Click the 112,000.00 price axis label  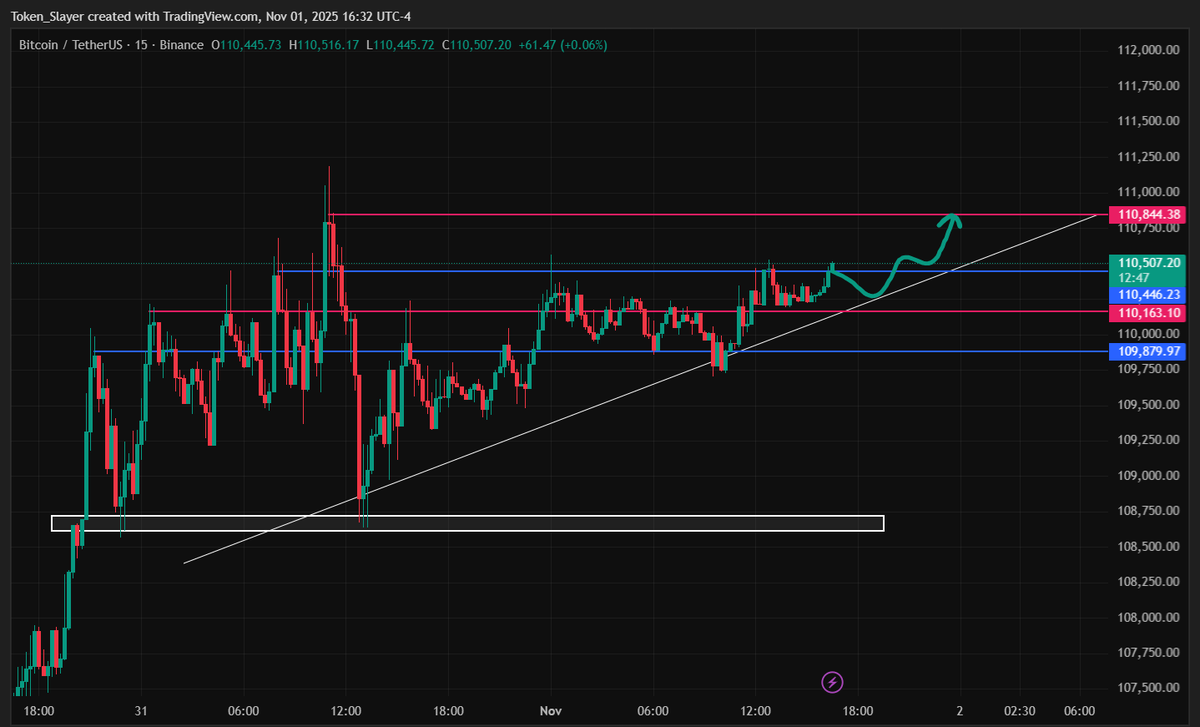pos(1150,50)
